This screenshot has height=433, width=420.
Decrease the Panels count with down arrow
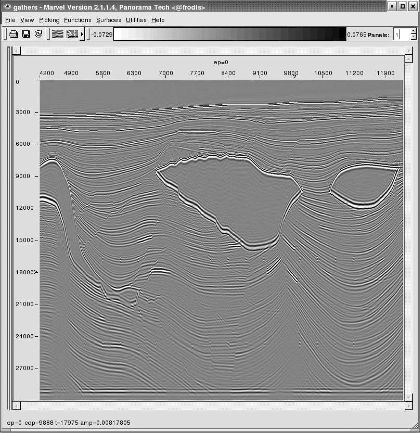coord(413,37)
